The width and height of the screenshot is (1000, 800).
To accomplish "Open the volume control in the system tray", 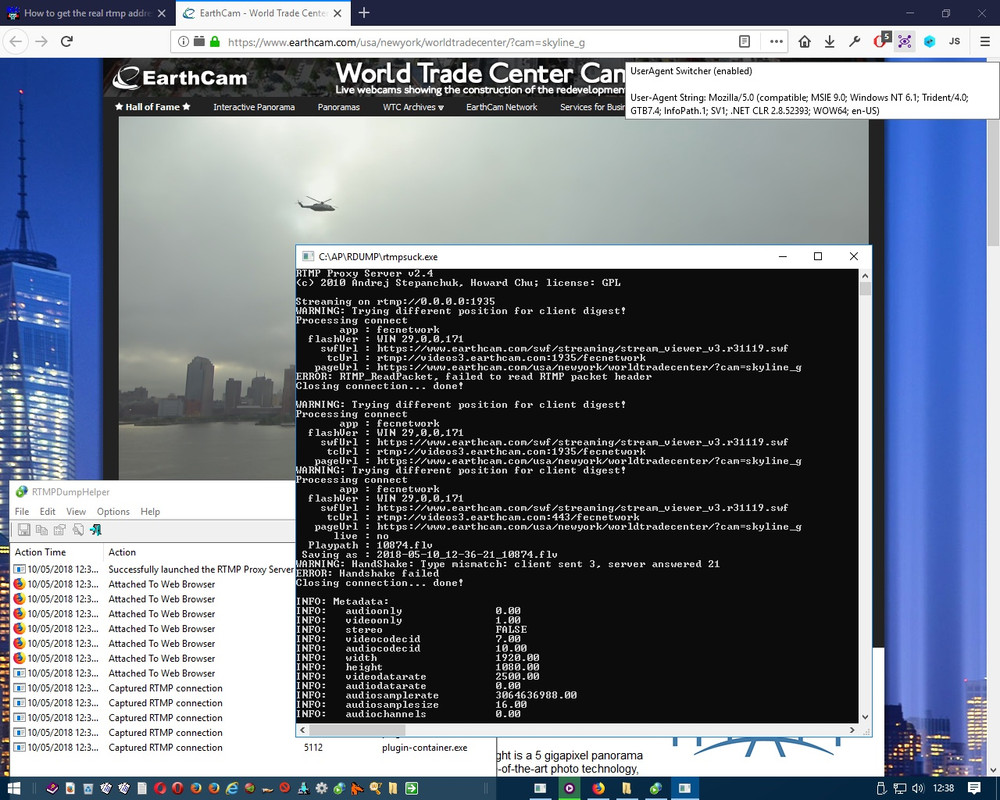I will tap(918, 789).
